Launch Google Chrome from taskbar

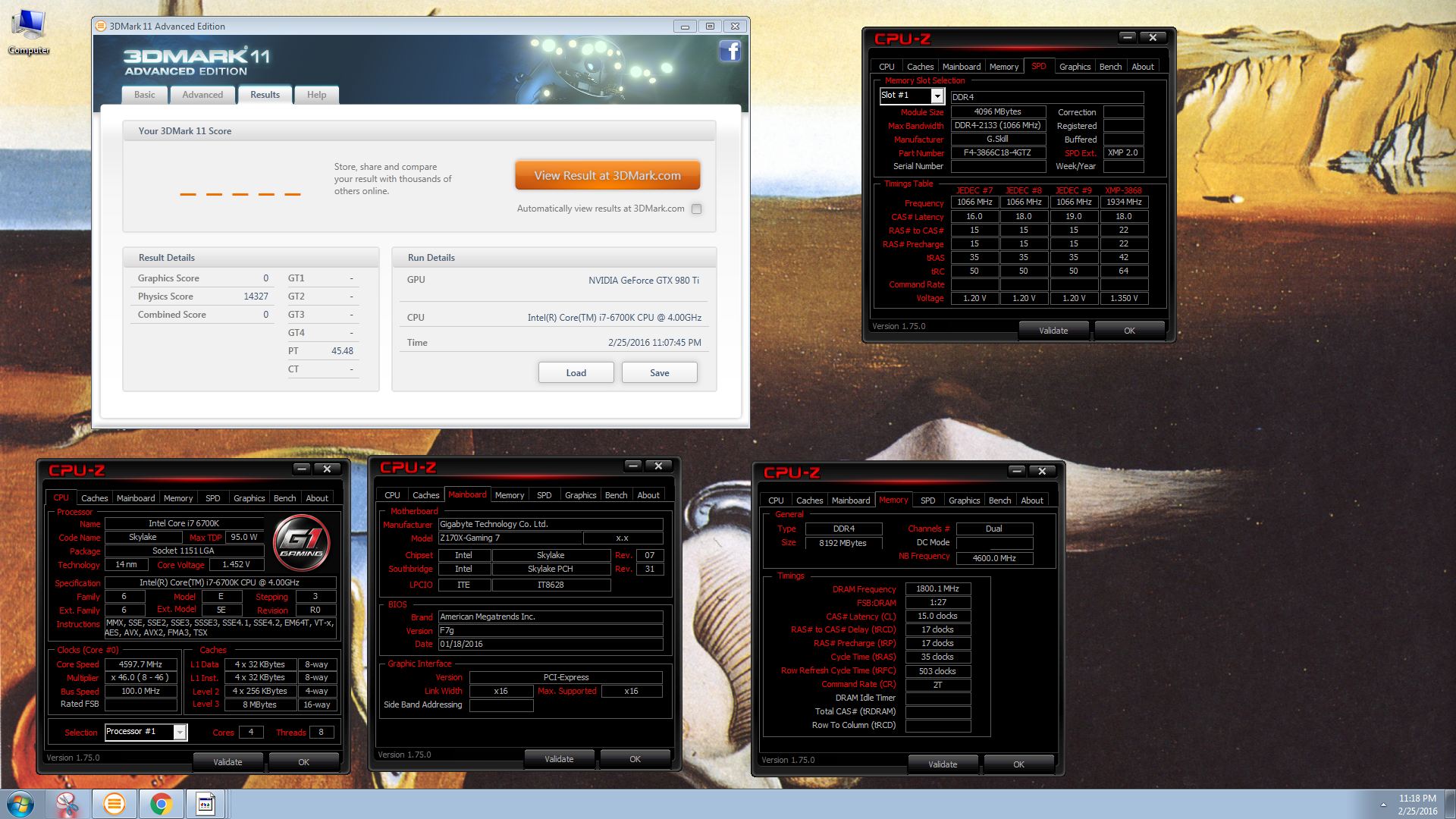pos(160,804)
